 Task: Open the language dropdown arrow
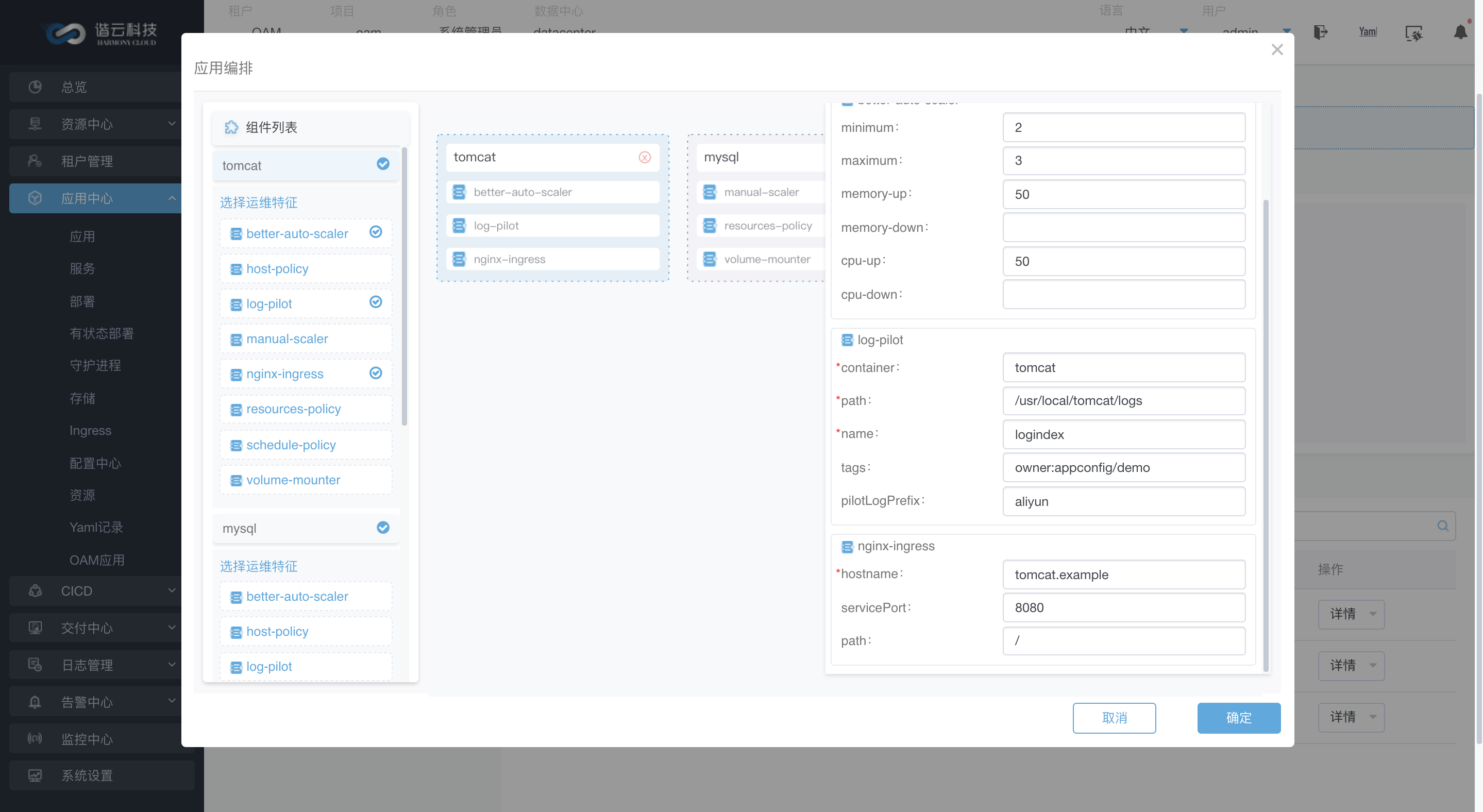[x=1184, y=31]
